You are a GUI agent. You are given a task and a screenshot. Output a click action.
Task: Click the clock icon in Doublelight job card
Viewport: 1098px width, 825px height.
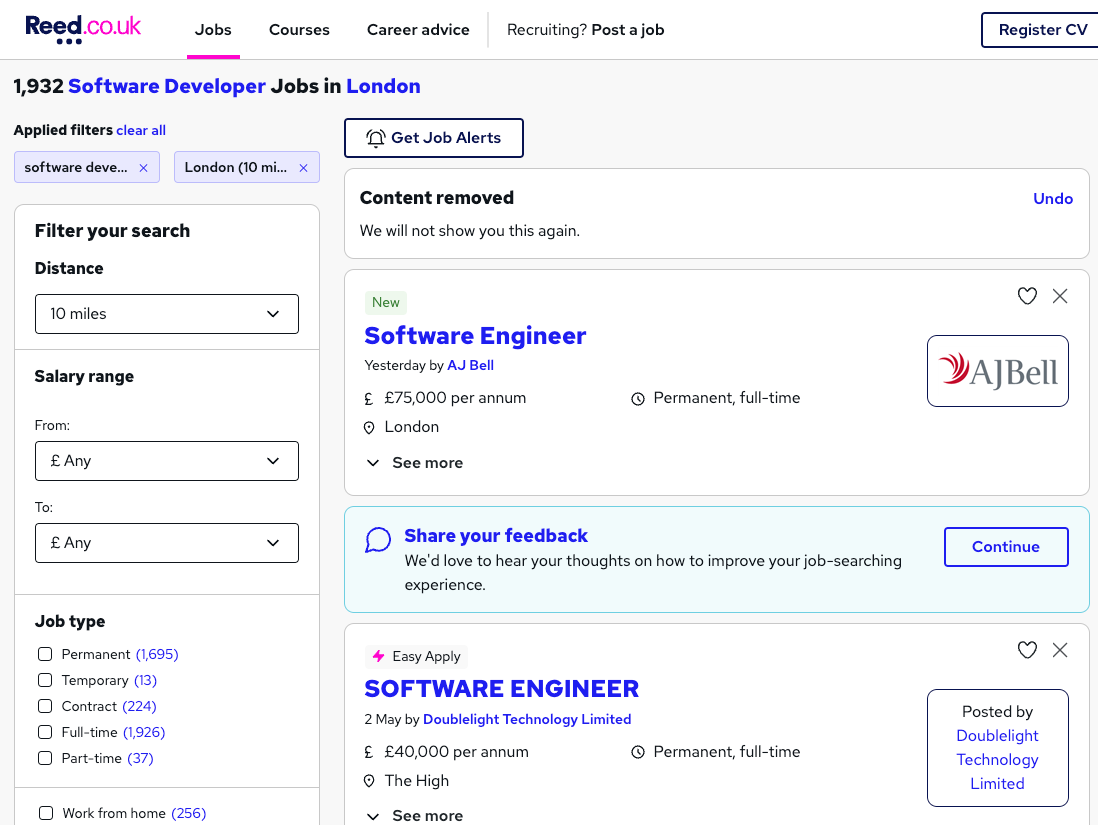[637, 753]
